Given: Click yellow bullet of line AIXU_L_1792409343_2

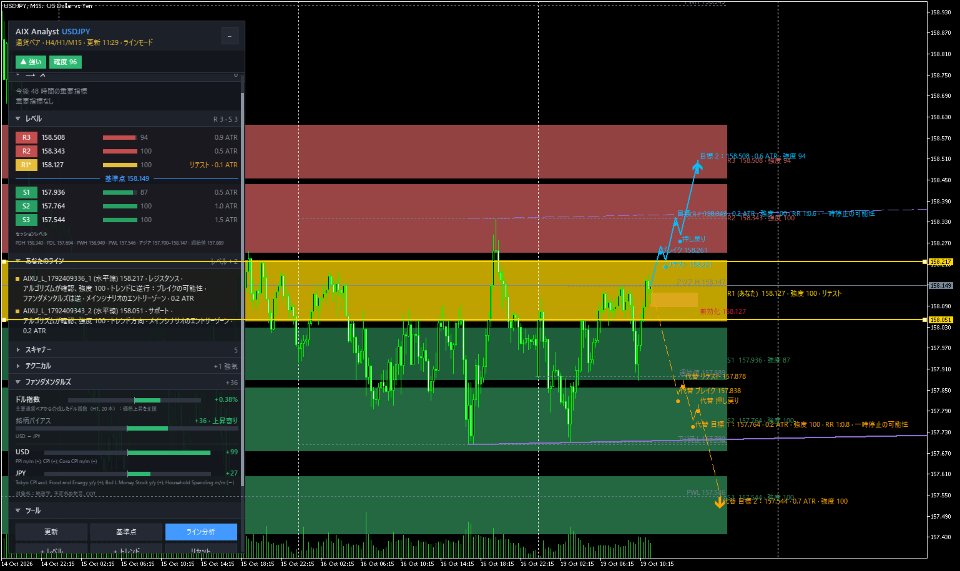Looking at the screenshot, I should 18,311.
